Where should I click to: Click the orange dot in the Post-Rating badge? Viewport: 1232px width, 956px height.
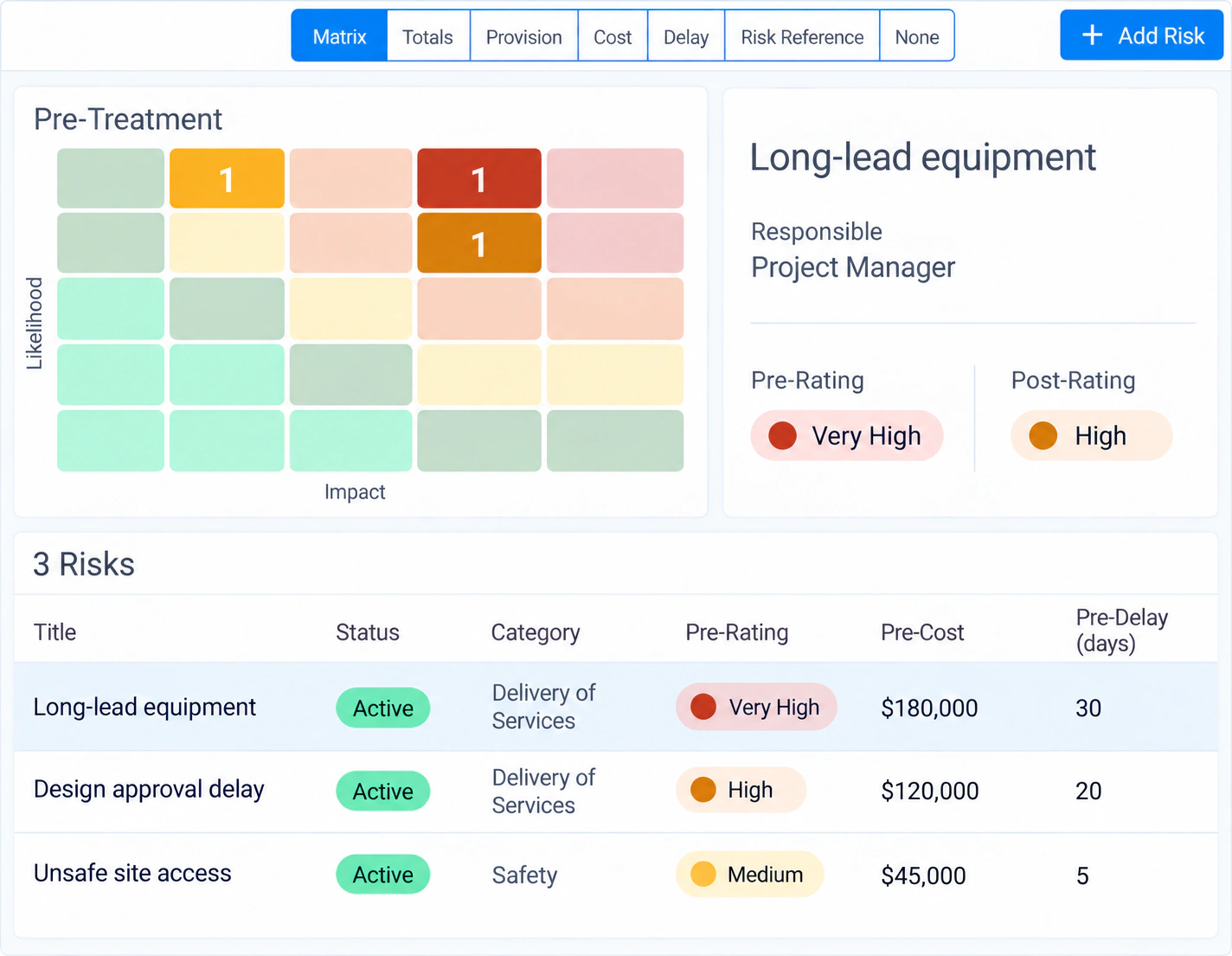[x=1043, y=435]
